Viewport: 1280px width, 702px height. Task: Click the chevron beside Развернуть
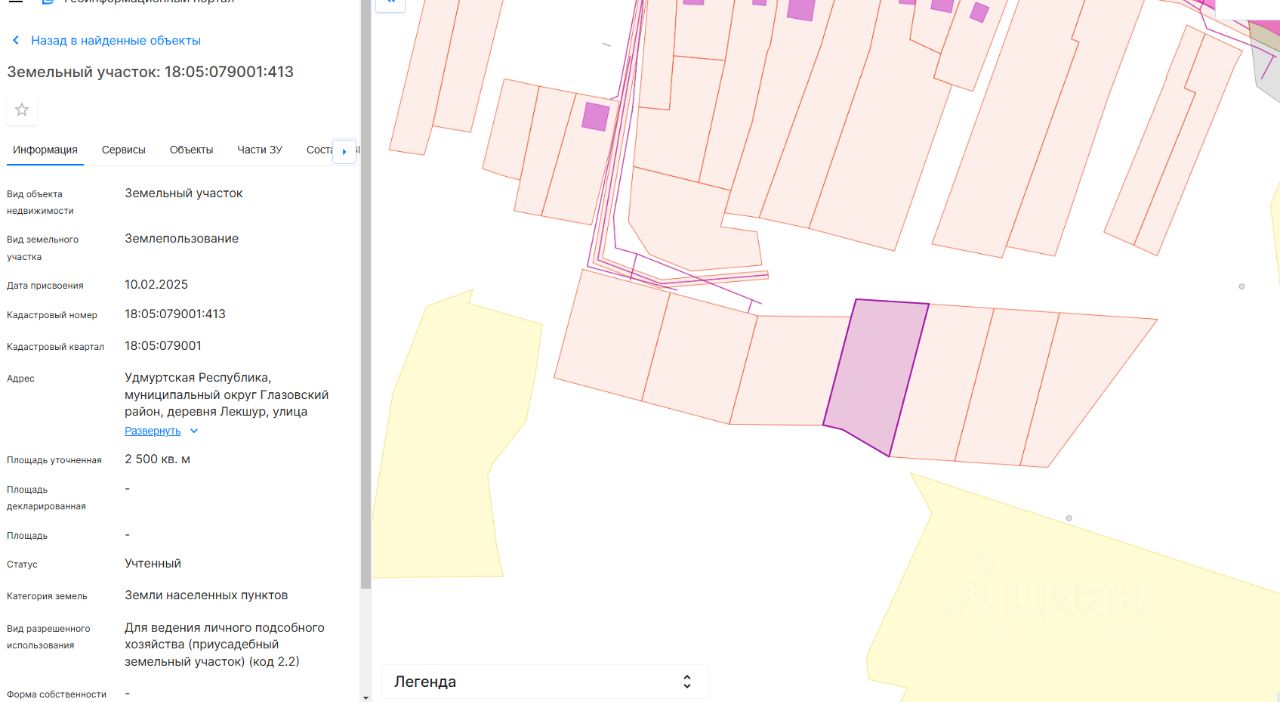point(194,431)
